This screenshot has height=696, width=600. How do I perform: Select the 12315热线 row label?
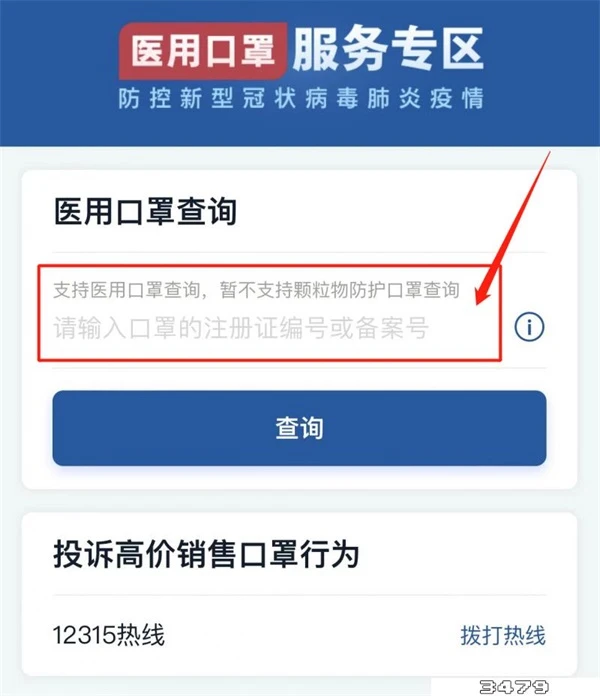[109, 635]
